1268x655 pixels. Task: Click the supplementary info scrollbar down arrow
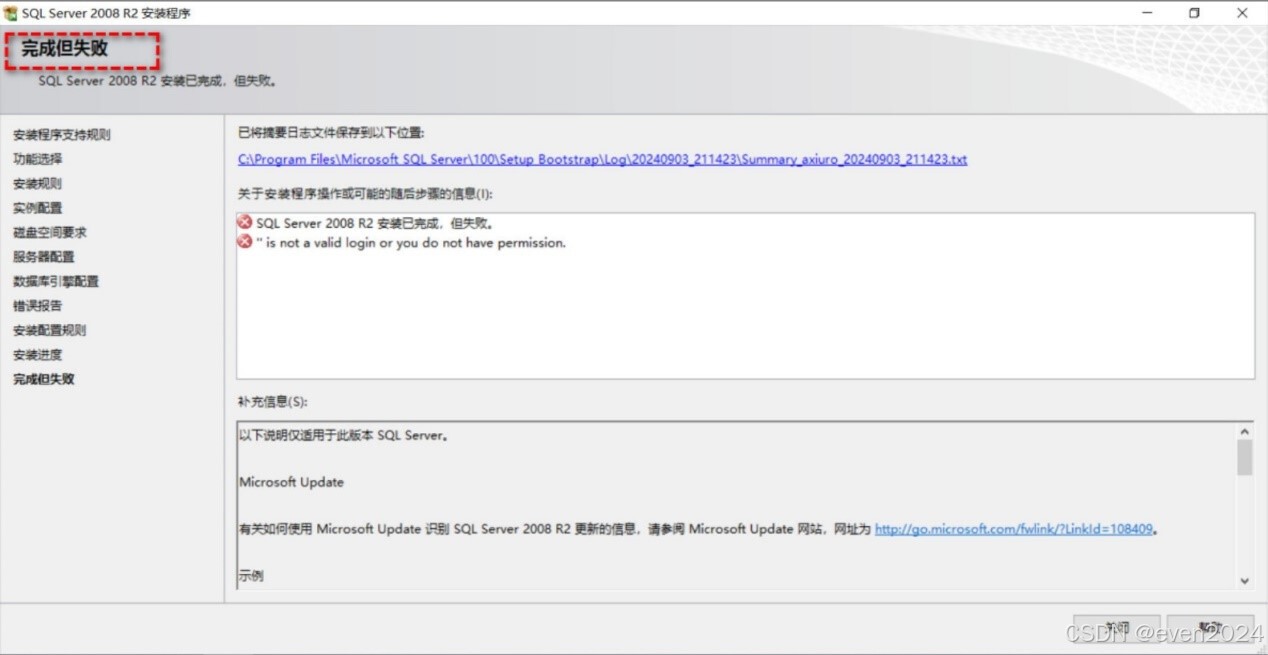click(1245, 580)
